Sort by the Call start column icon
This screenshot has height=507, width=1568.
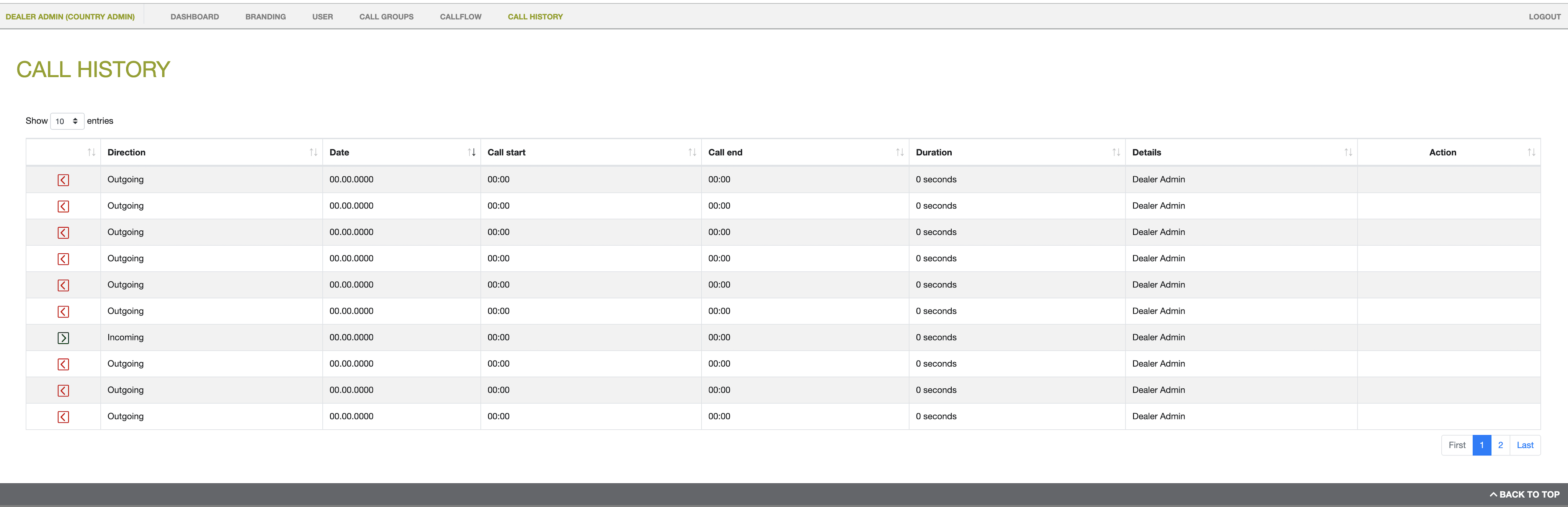691,152
